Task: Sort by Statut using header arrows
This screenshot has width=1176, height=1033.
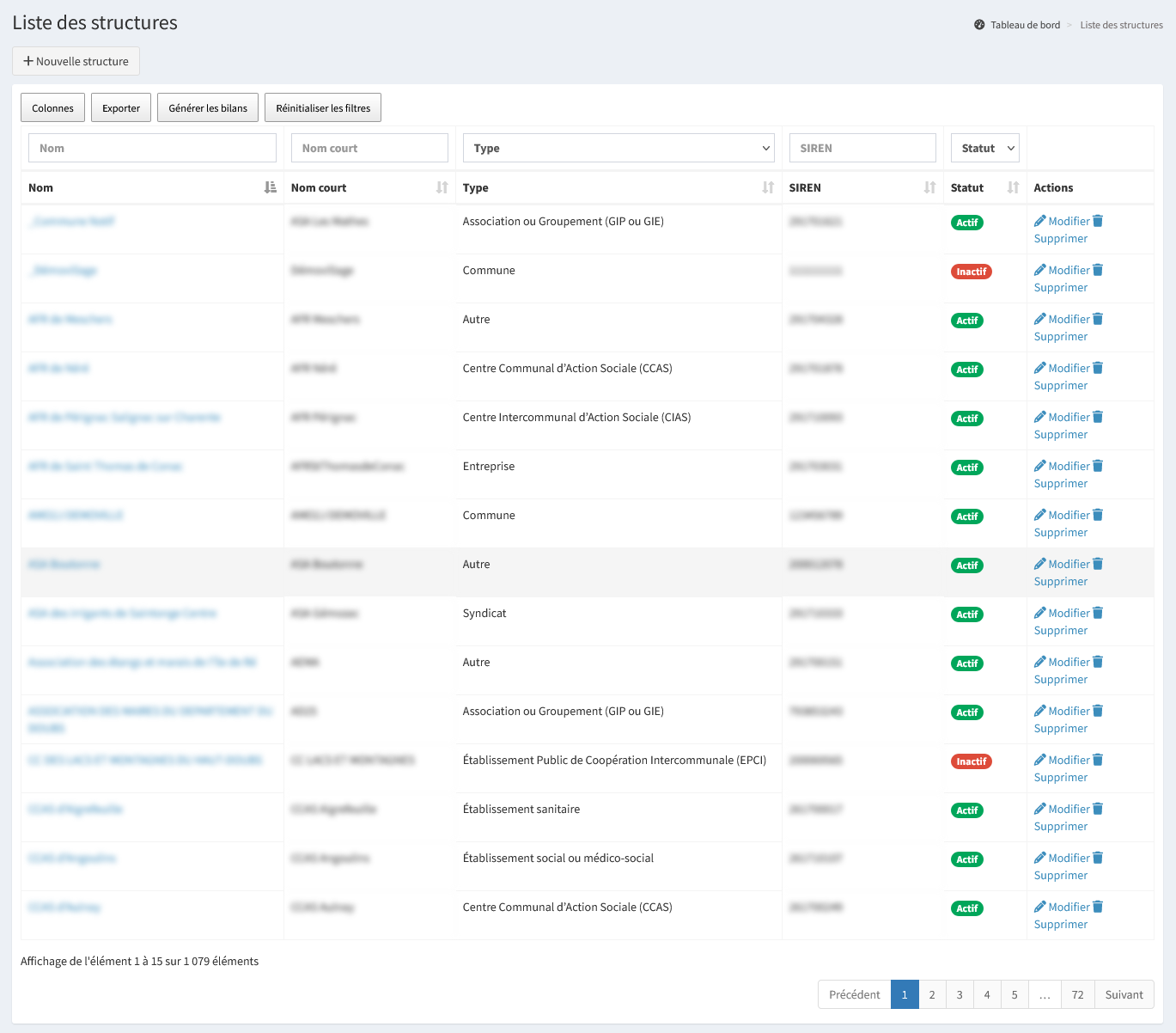Action: click(1013, 187)
